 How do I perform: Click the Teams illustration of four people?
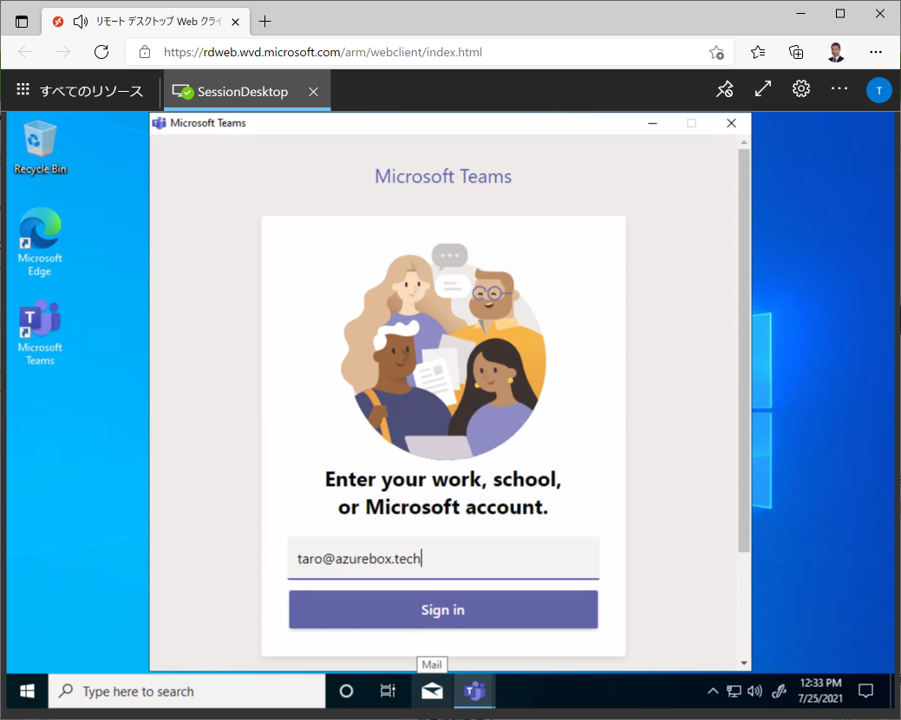point(443,349)
